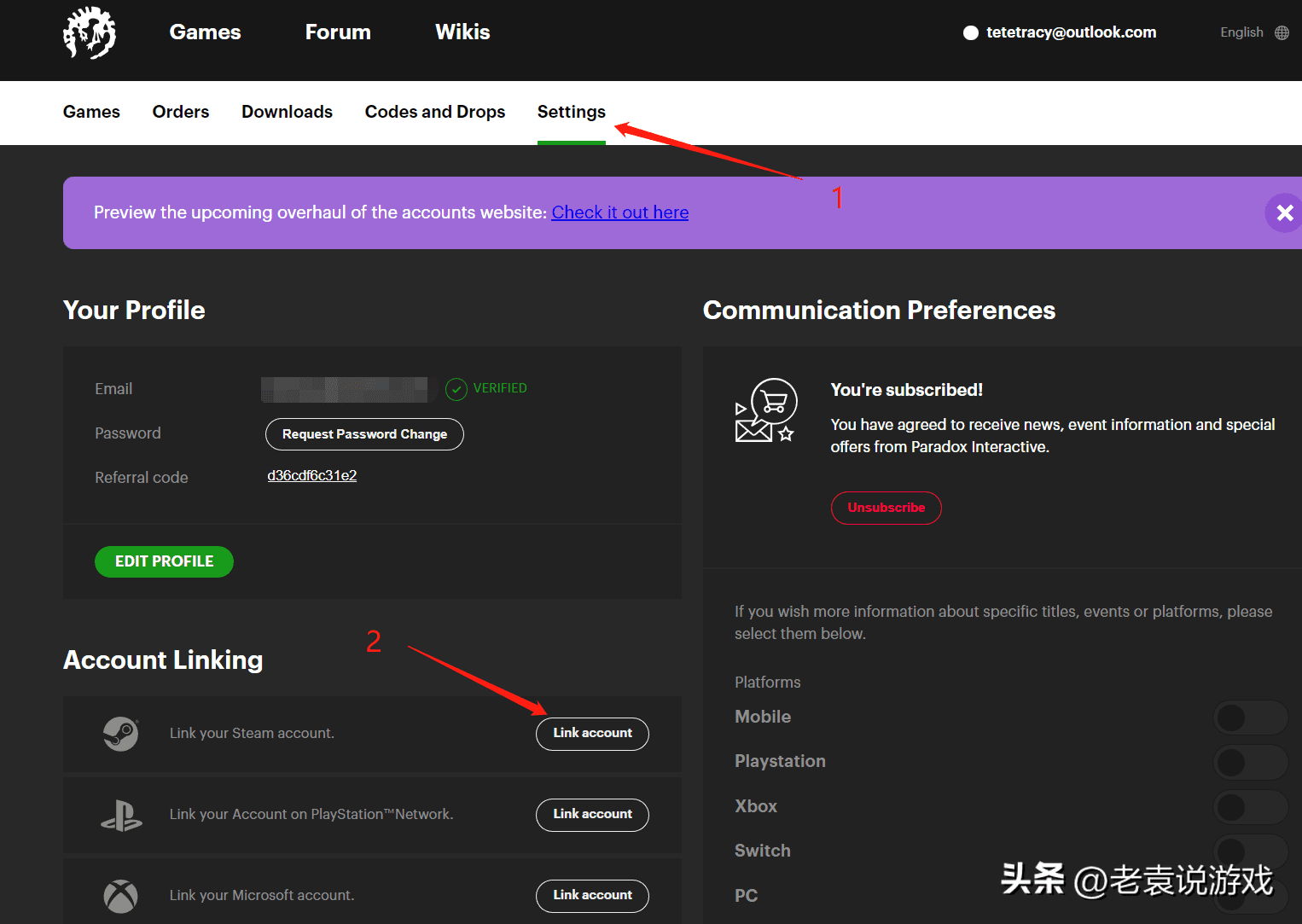Open Games in the top black bar
1302x924 pixels.
coord(205,32)
